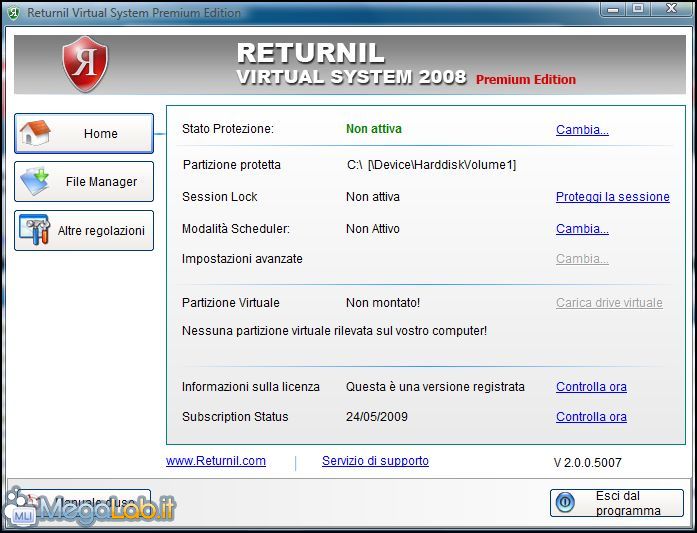Click the 'Non Attivo' scheduler status
Viewport: 697px width, 533px height.
pos(373,228)
